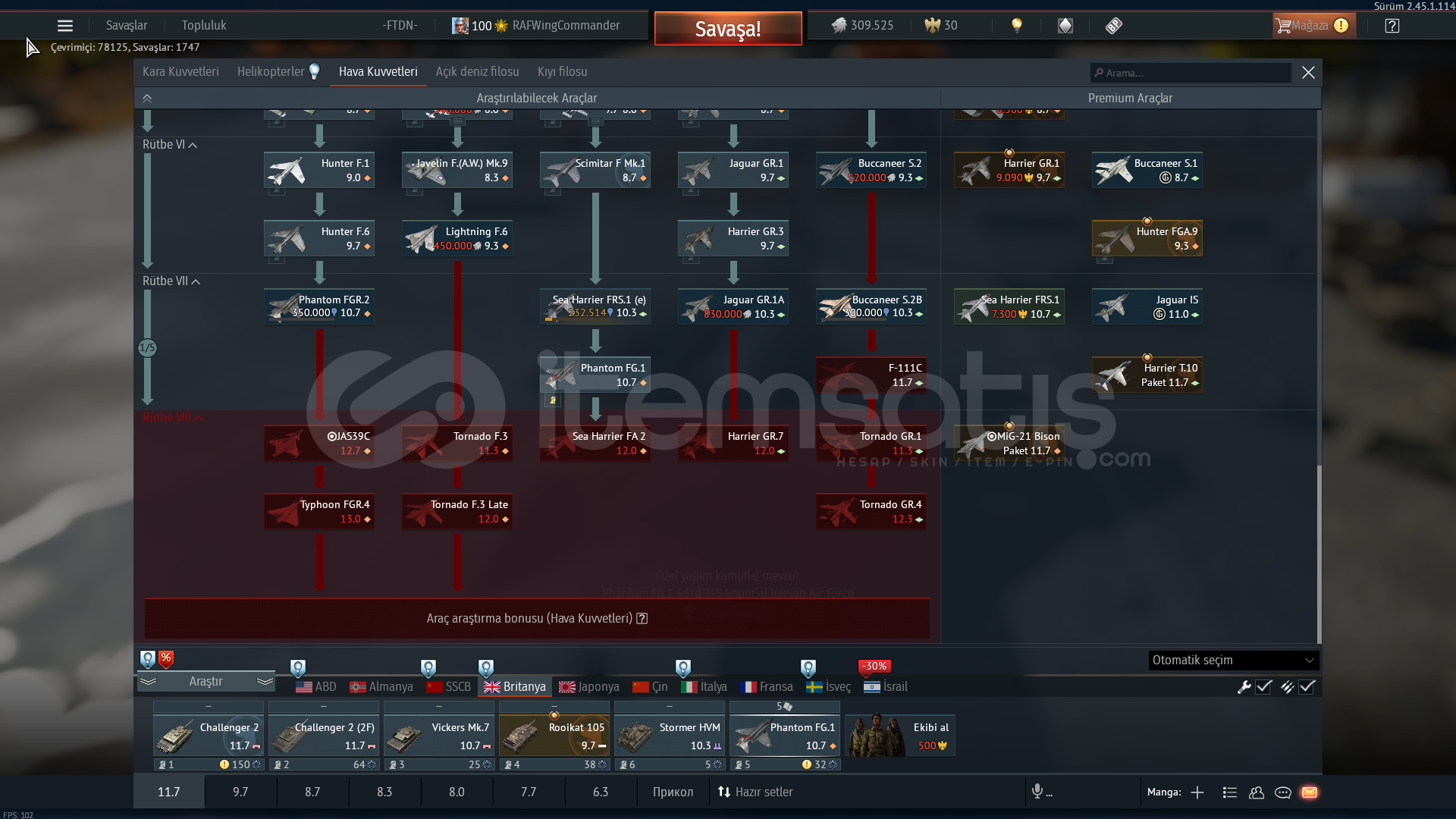The width and height of the screenshot is (1456, 819).
Task: Open RAFWingCommander player profile avatar
Action: [x=460, y=26]
